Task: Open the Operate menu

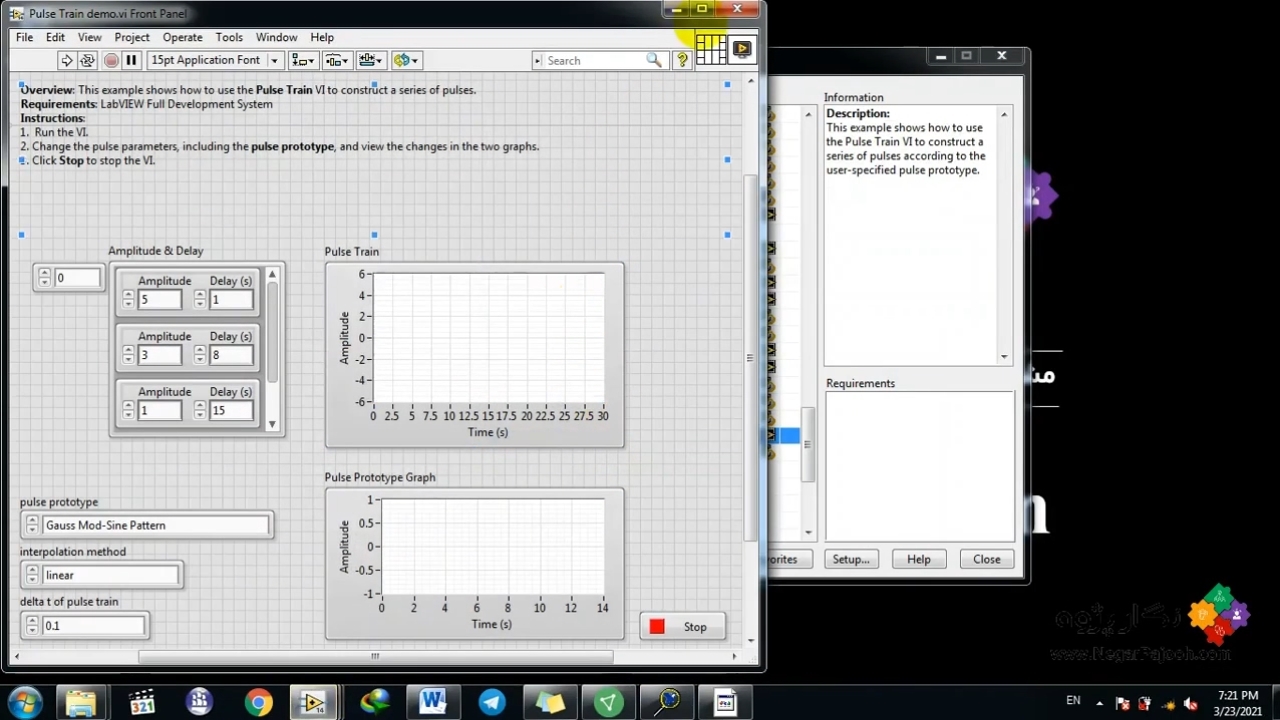Action: coord(182,37)
